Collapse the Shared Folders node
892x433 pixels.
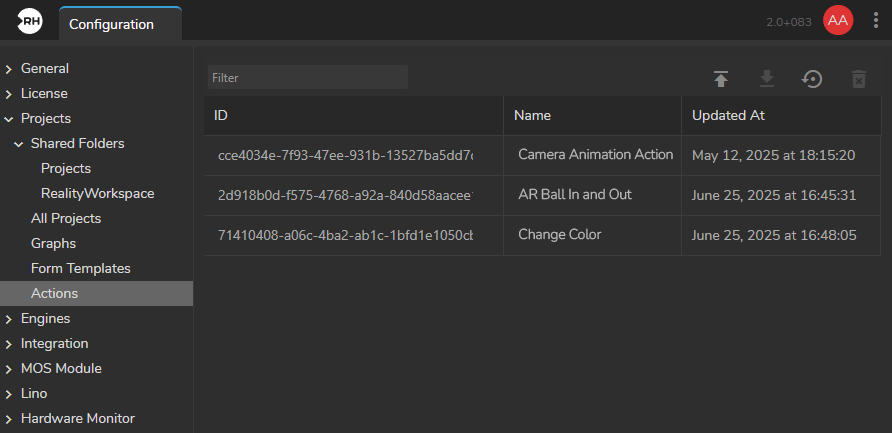point(19,144)
